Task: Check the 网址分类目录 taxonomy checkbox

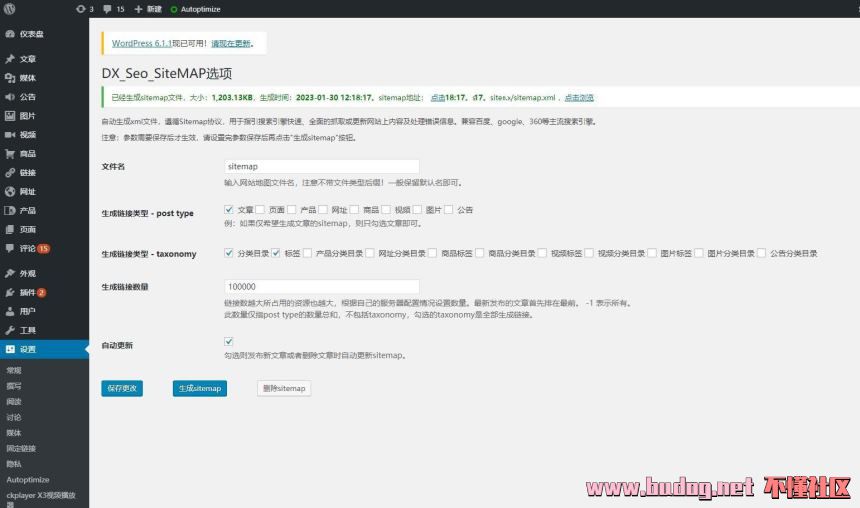Action: coord(370,253)
